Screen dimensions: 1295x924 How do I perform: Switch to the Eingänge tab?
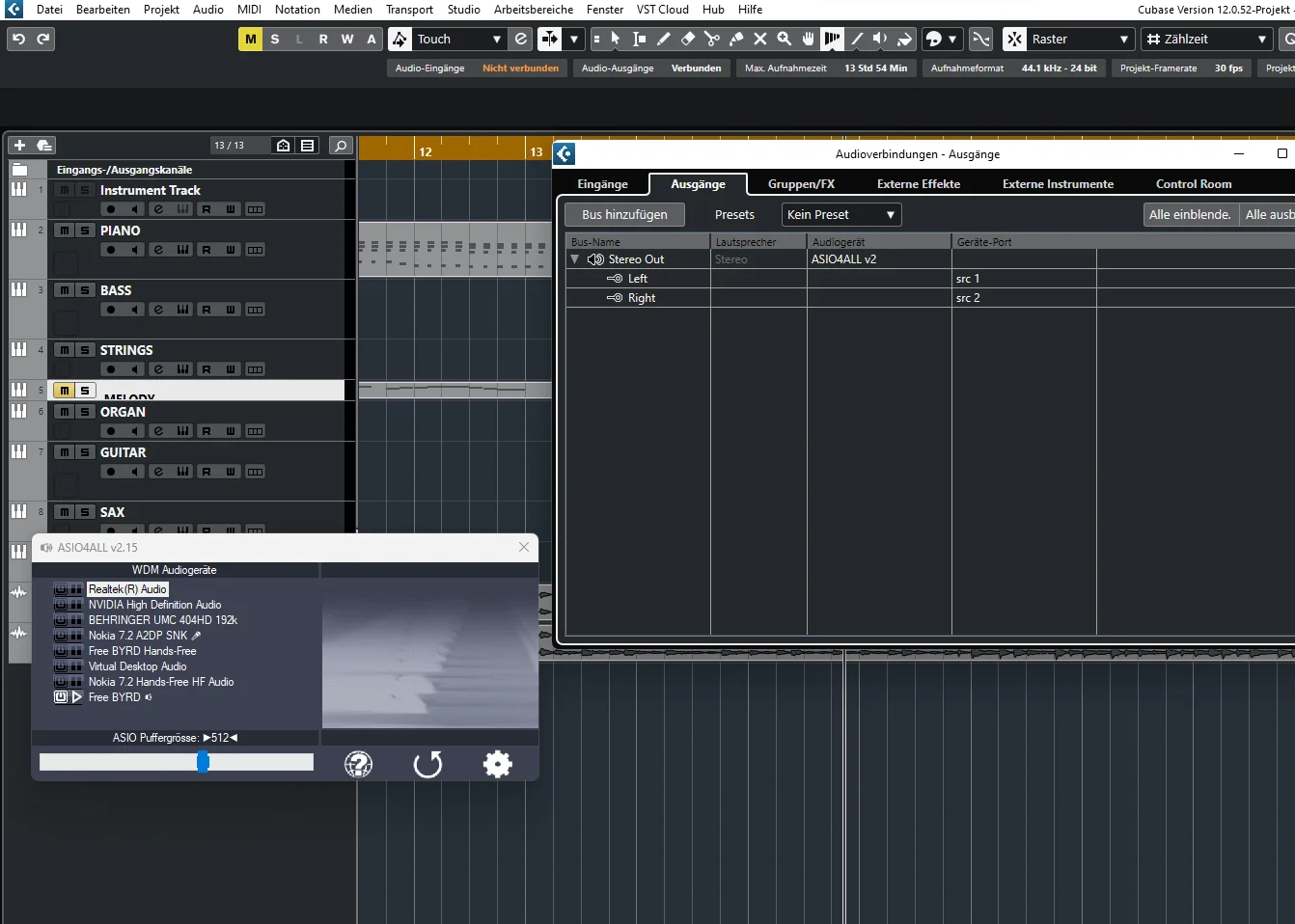pos(602,184)
